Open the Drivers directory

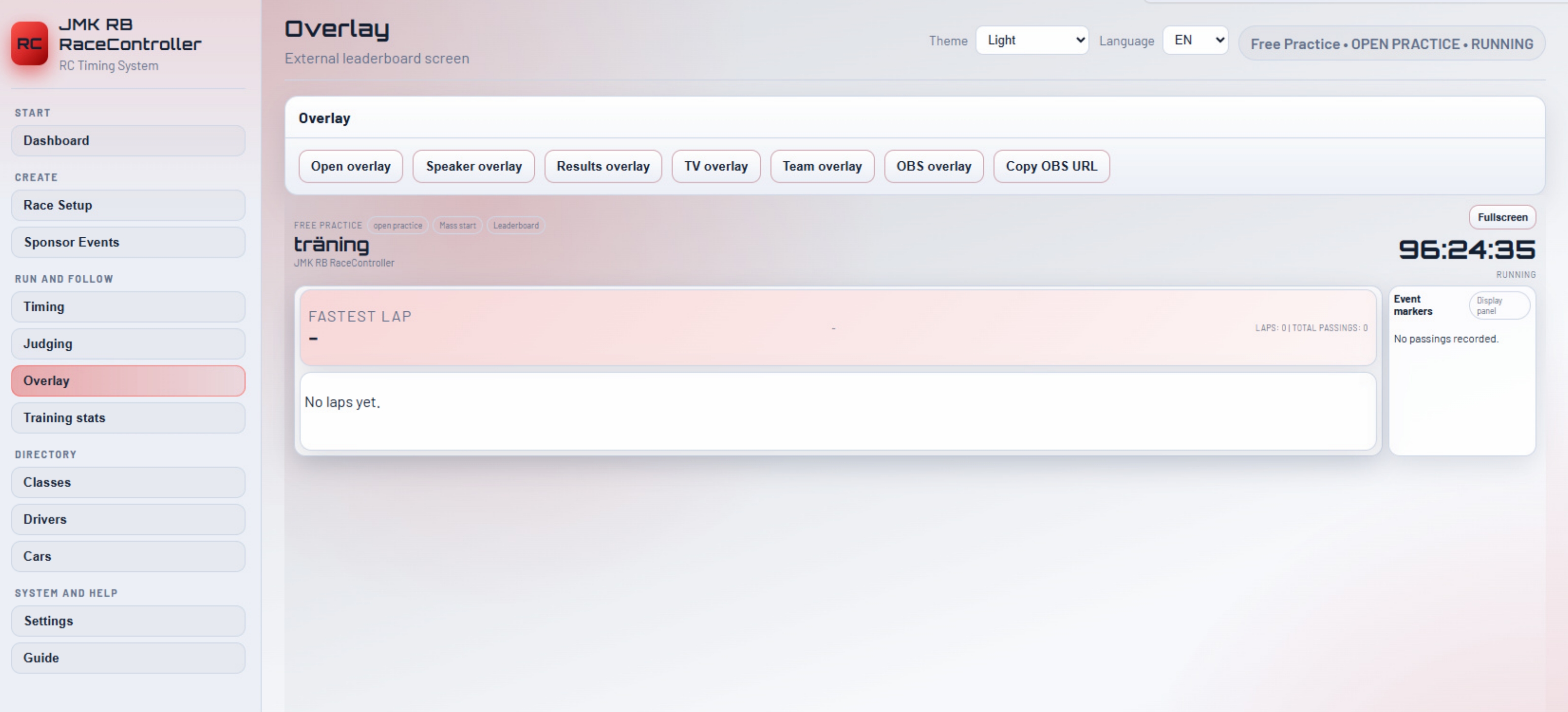click(128, 519)
